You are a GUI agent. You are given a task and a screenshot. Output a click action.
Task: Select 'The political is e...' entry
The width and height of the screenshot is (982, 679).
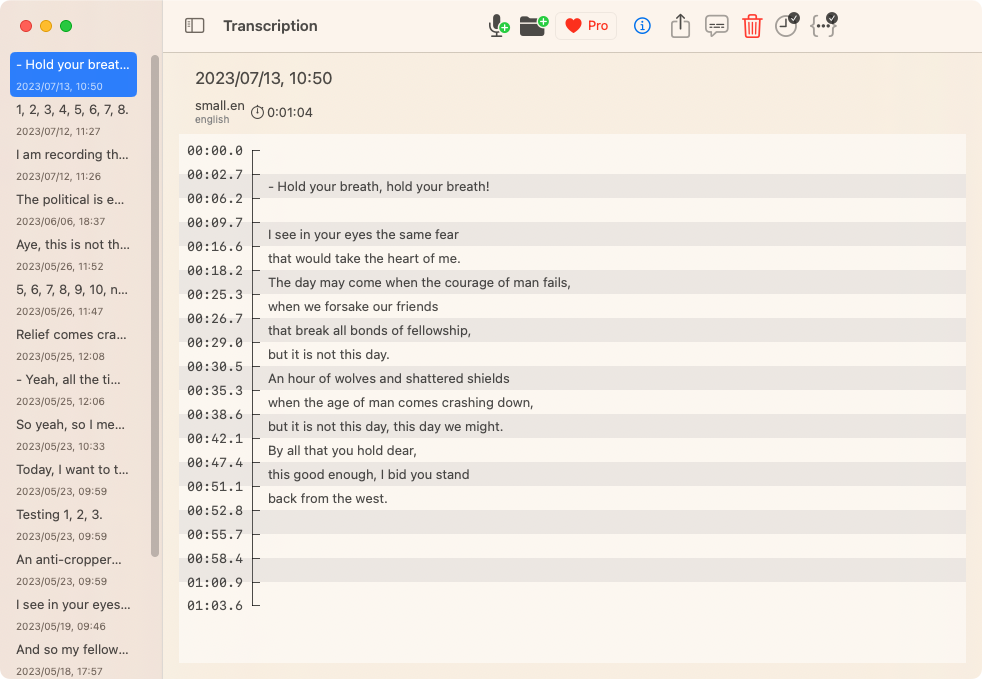pyautogui.click(x=73, y=210)
